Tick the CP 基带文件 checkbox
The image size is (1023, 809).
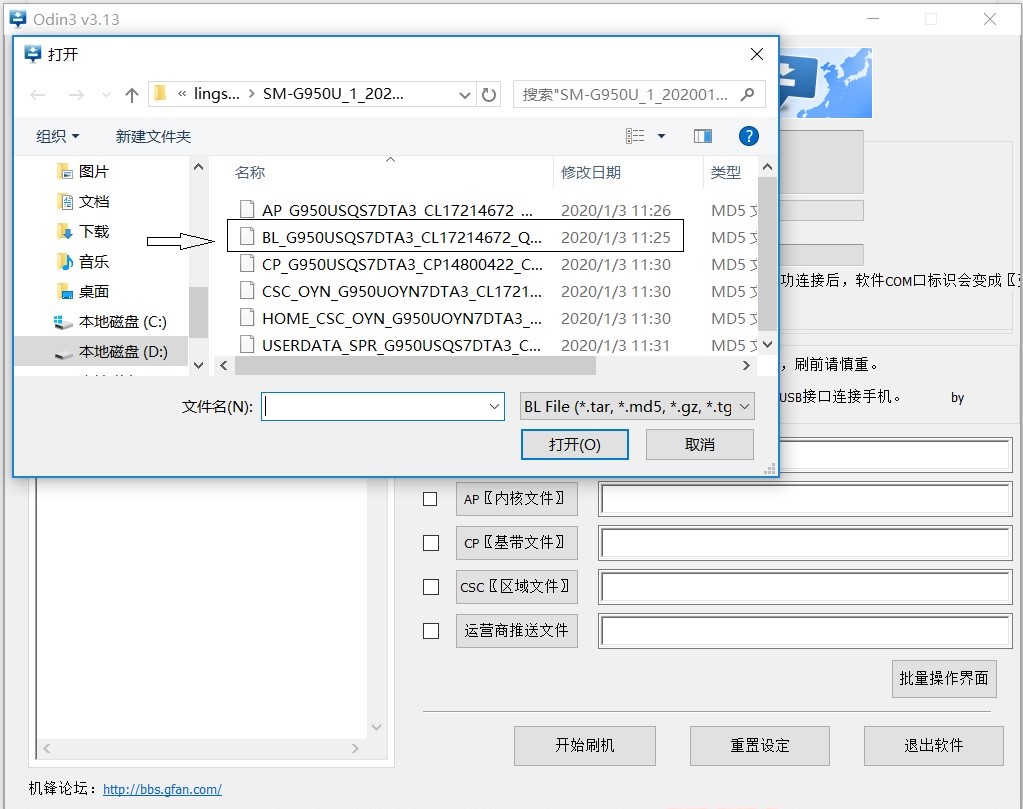(x=431, y=543)
